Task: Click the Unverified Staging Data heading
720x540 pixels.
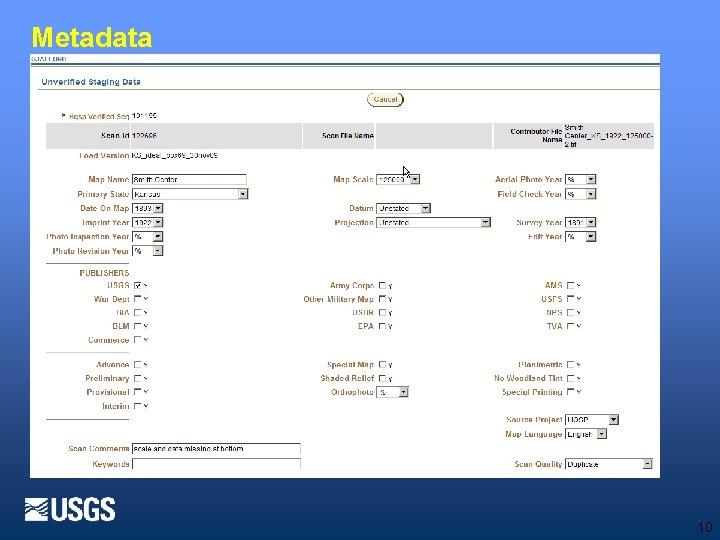Action: 91,82
